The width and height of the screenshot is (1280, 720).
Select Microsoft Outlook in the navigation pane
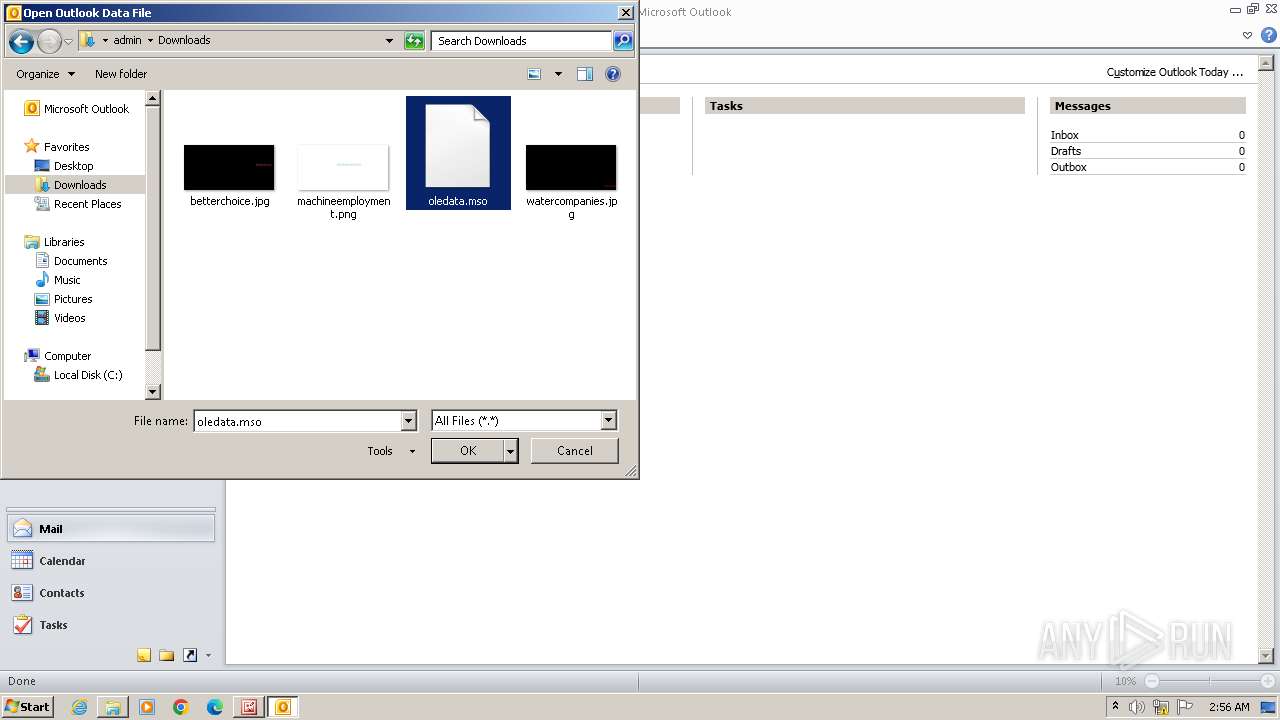77,109
